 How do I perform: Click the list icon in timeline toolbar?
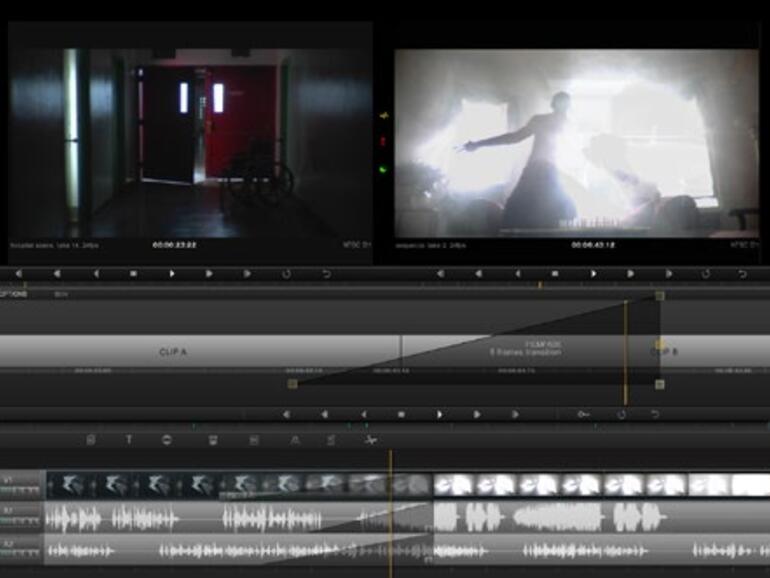tap(331, 440)
